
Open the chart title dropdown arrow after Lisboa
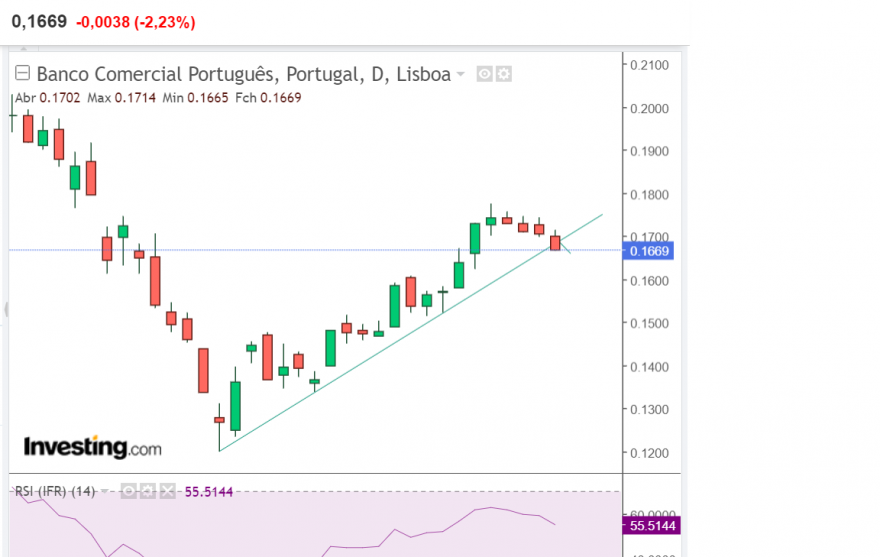[461, 74]
